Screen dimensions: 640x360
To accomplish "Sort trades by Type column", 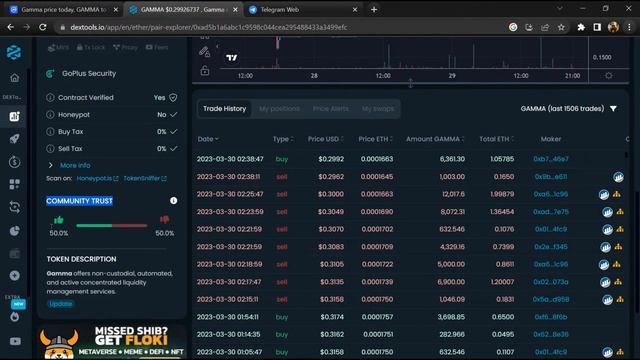I will [283, 139].
